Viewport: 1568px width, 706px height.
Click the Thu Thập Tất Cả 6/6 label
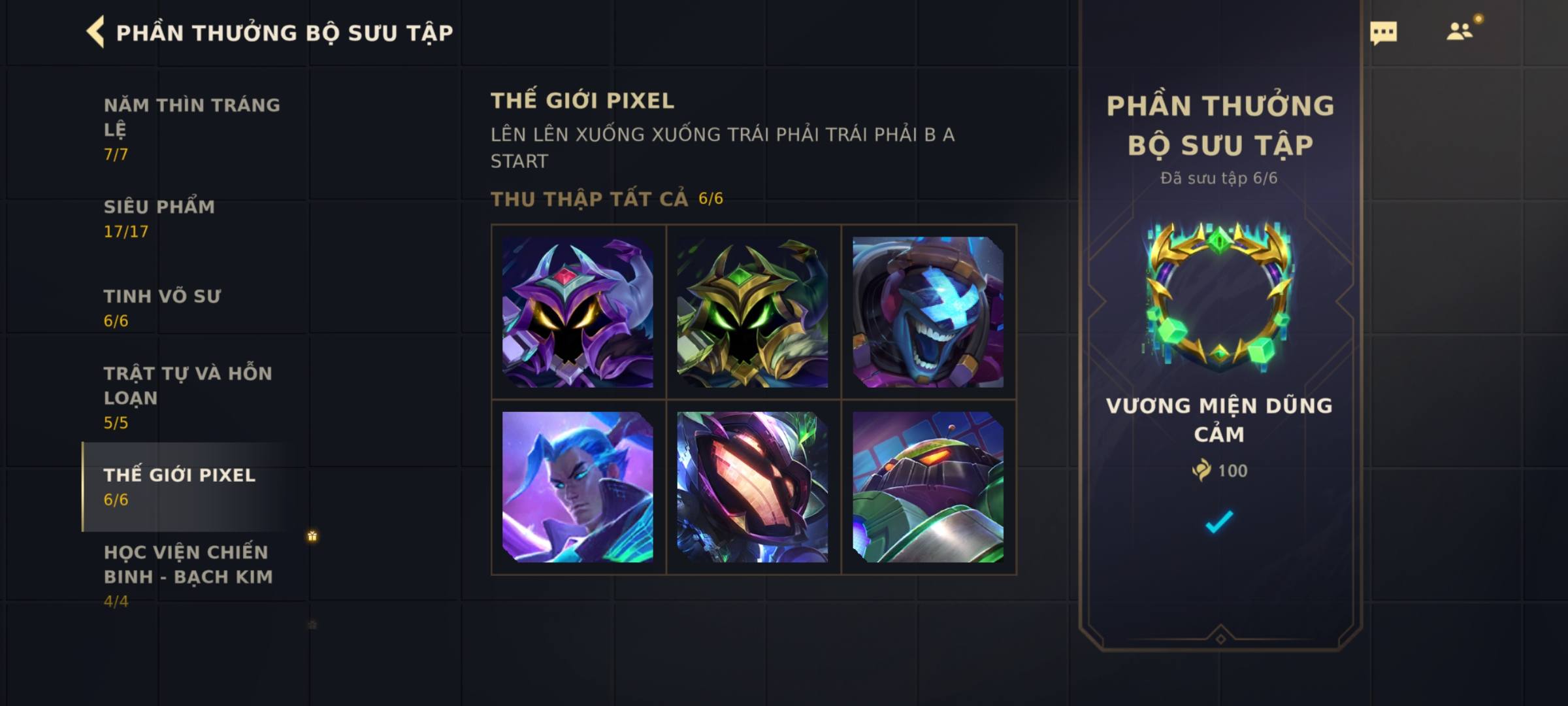pyautogui.click(x=607, y=199)
